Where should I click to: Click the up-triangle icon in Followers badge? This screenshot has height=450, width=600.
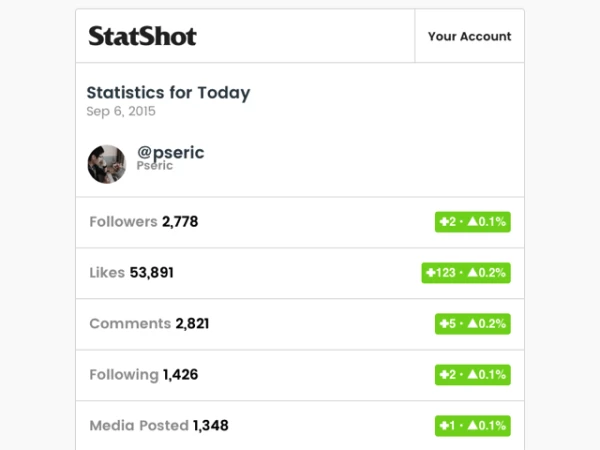pyautogui.click(x=473, y=221)
